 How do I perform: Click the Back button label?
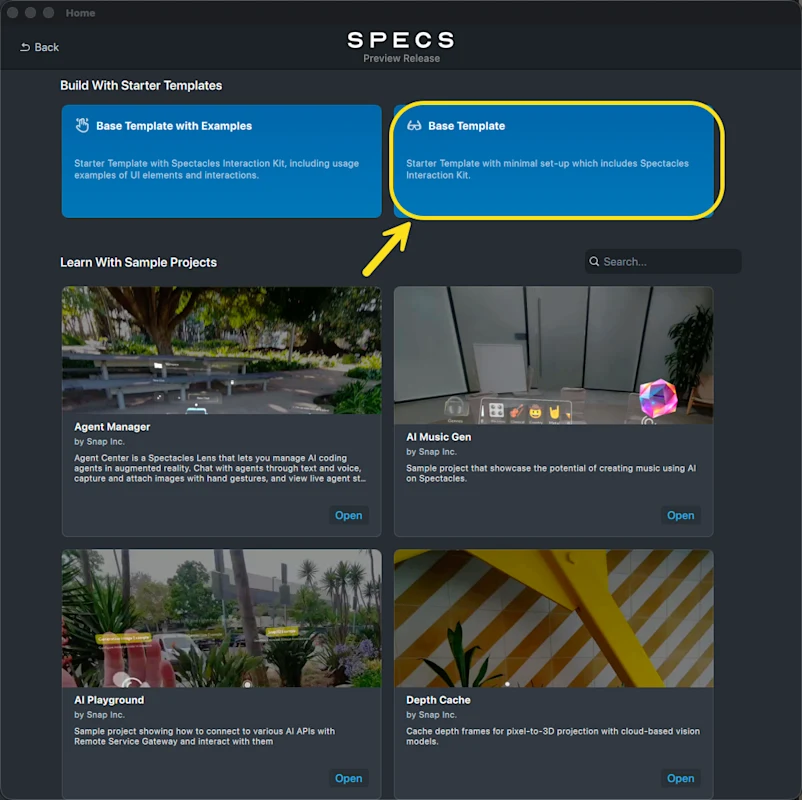(47, 47)
